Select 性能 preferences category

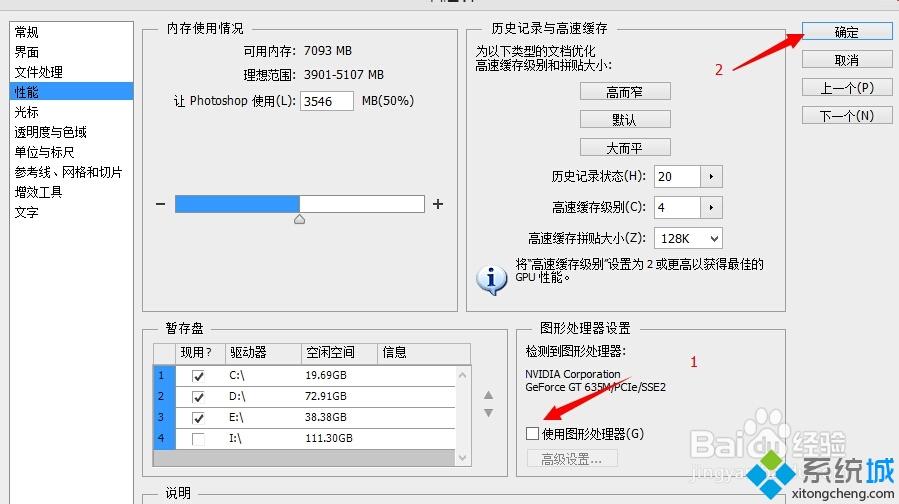click(72, 92)
